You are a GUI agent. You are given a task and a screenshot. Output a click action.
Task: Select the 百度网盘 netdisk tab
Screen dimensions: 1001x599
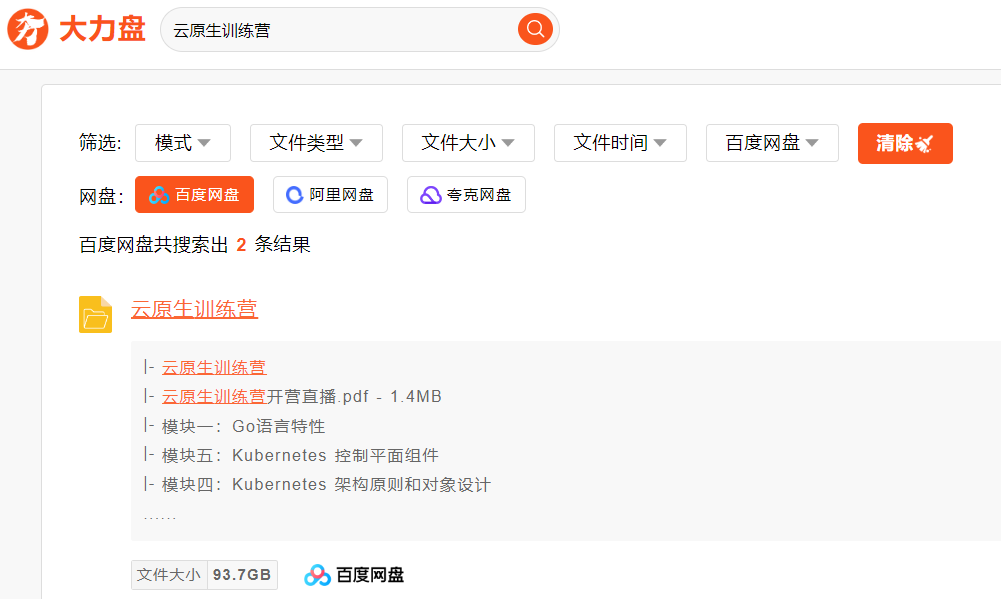click(194, 195)
